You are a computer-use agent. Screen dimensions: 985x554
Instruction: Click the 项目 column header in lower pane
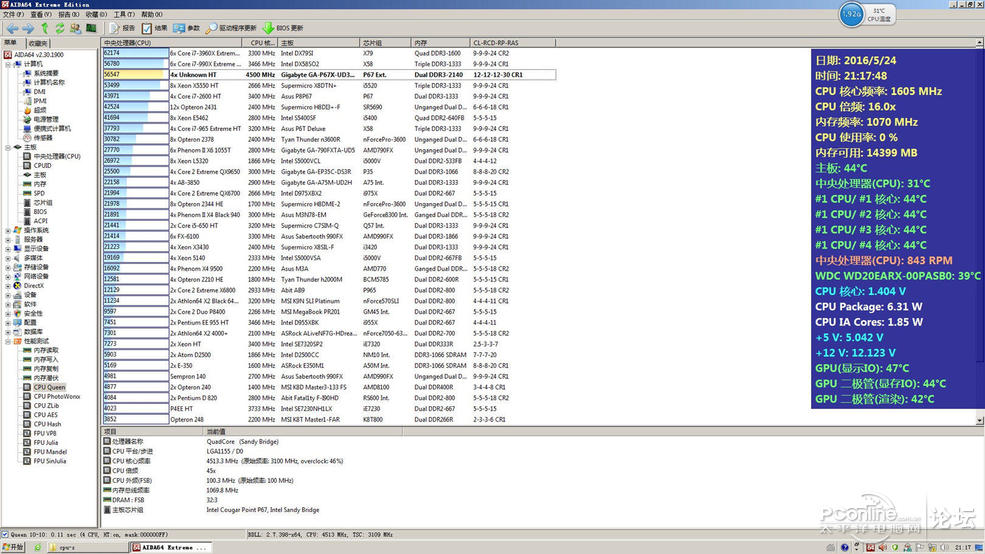(153, 432)
